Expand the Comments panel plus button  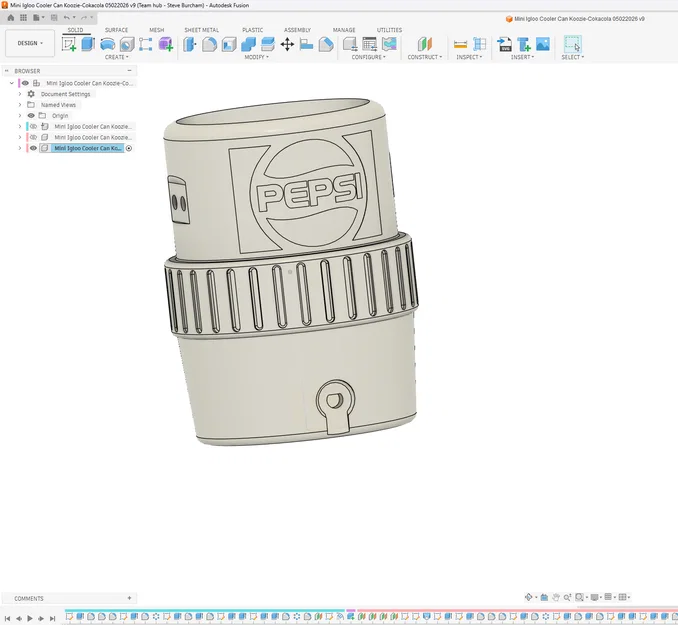[x=129, y=598]
